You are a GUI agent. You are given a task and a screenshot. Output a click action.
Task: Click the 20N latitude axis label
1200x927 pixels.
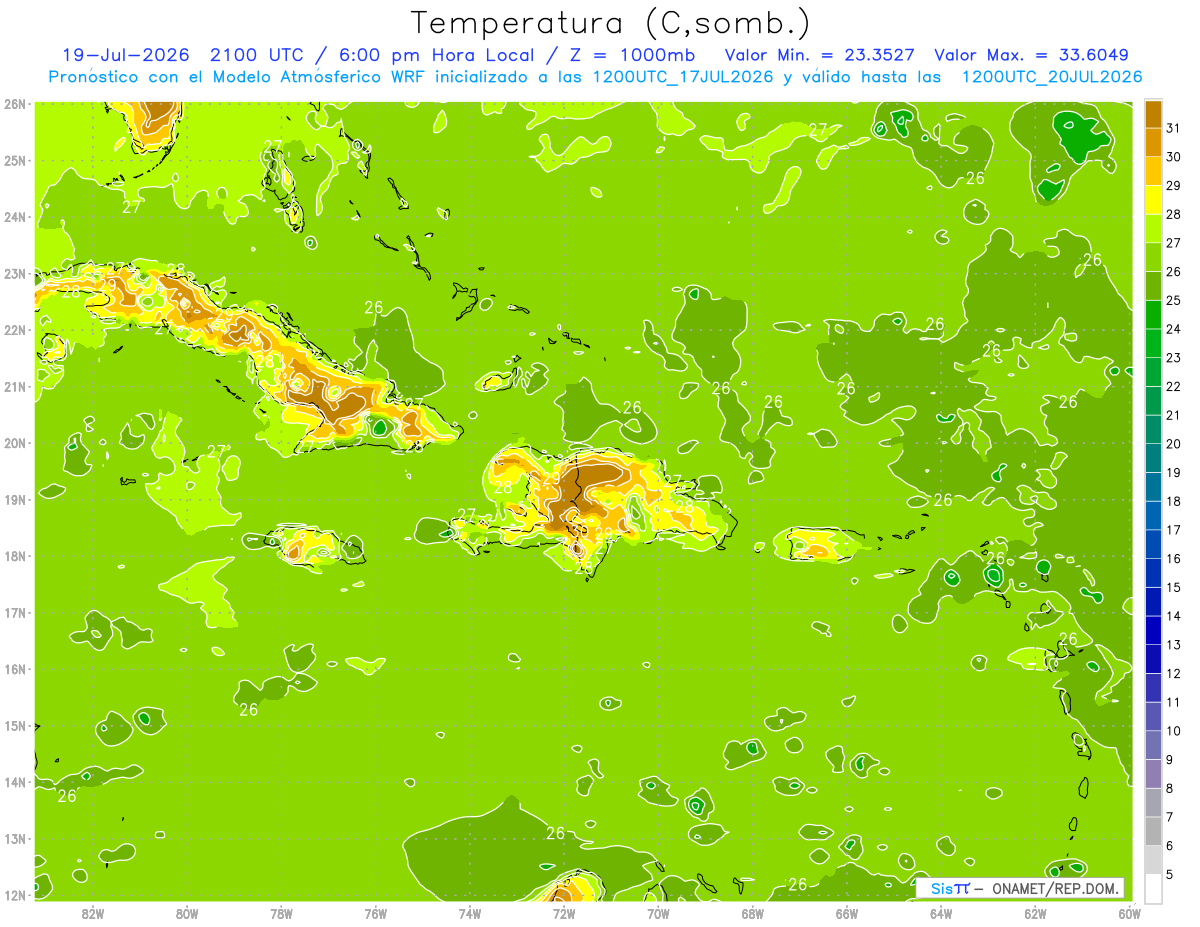(x=15, y=443)
